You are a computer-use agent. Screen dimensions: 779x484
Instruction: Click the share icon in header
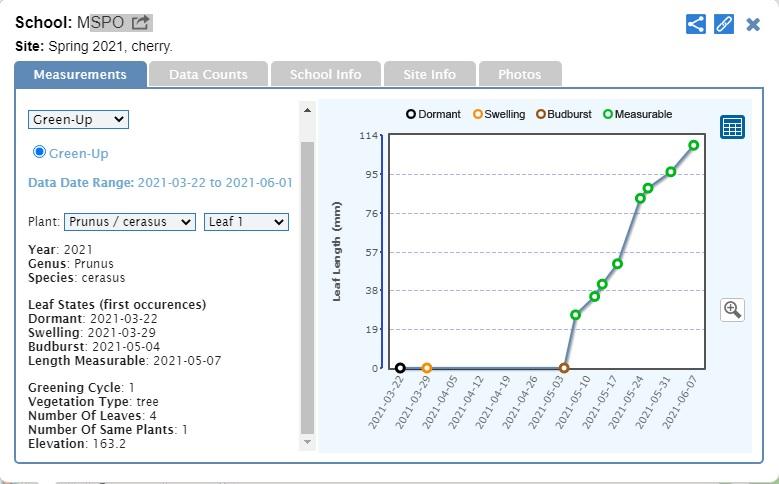696,24
